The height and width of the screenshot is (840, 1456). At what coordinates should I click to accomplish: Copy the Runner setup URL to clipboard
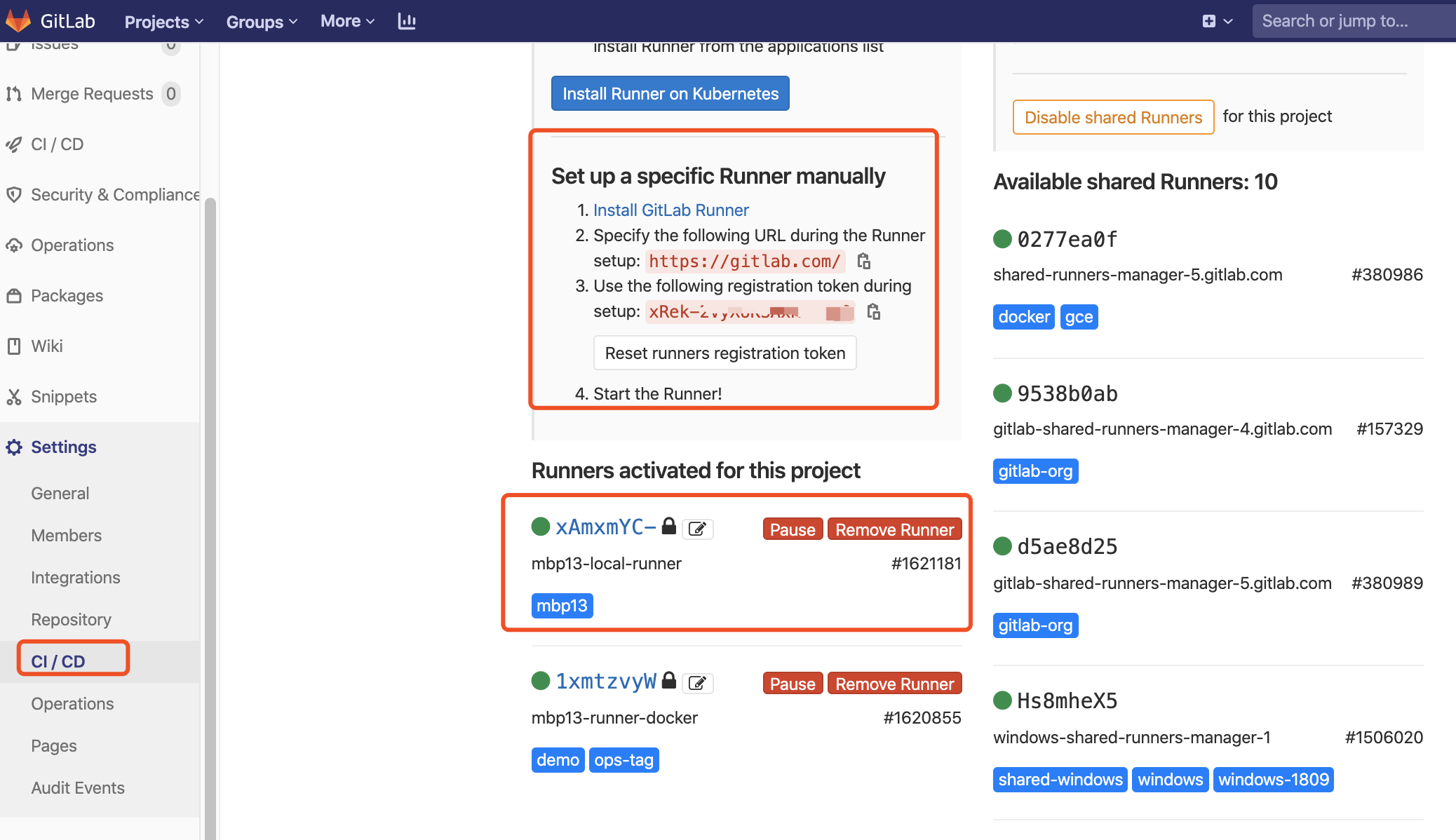(x=864, y=262)
